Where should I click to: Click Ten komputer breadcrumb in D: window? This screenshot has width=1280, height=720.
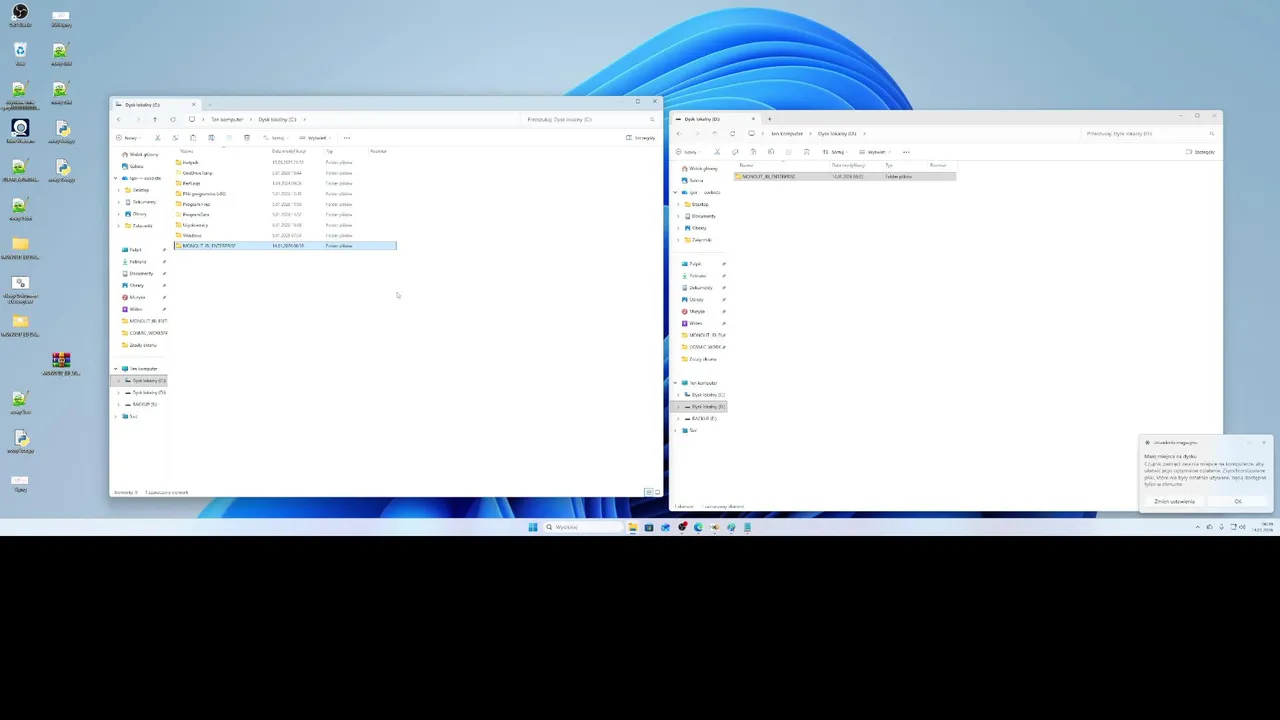(x=787, y=133)
